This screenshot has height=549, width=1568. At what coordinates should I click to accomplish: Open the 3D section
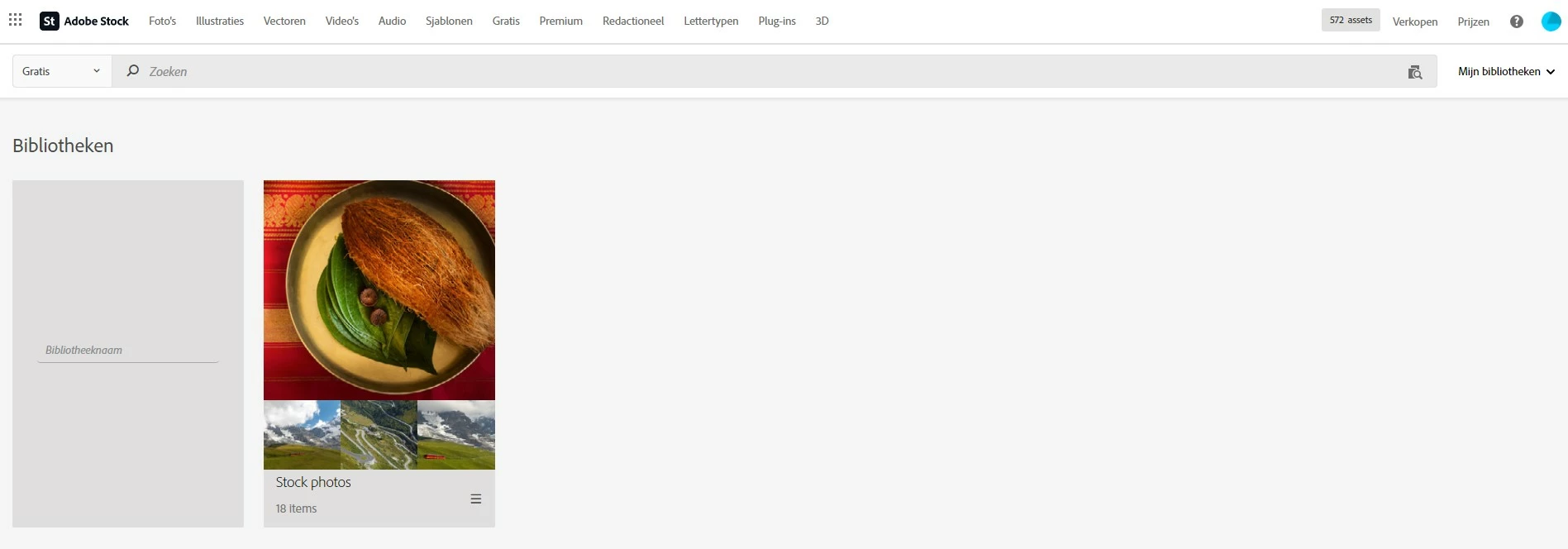[822, 21]
